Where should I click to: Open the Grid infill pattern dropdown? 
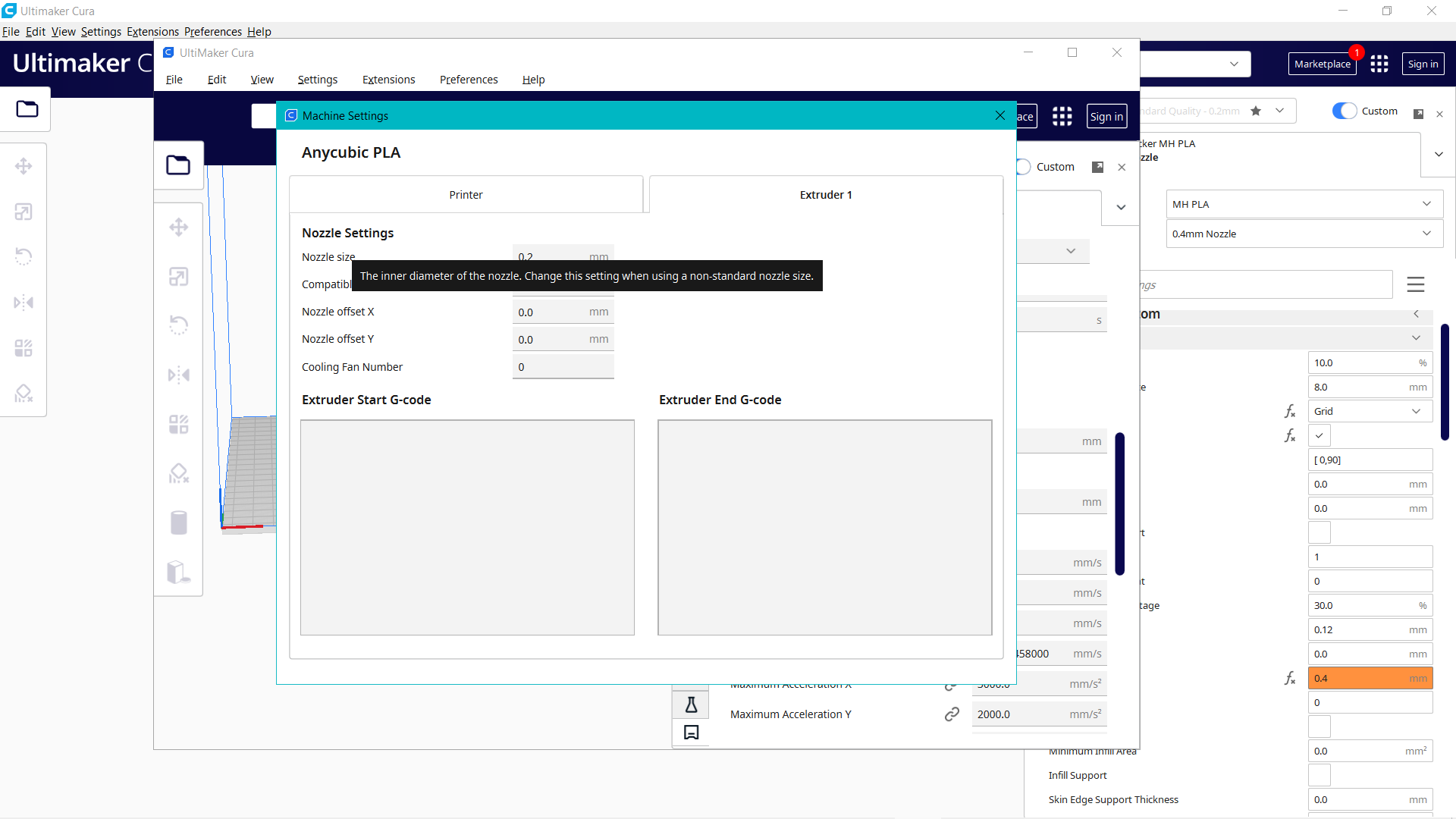pos(1370,411)
